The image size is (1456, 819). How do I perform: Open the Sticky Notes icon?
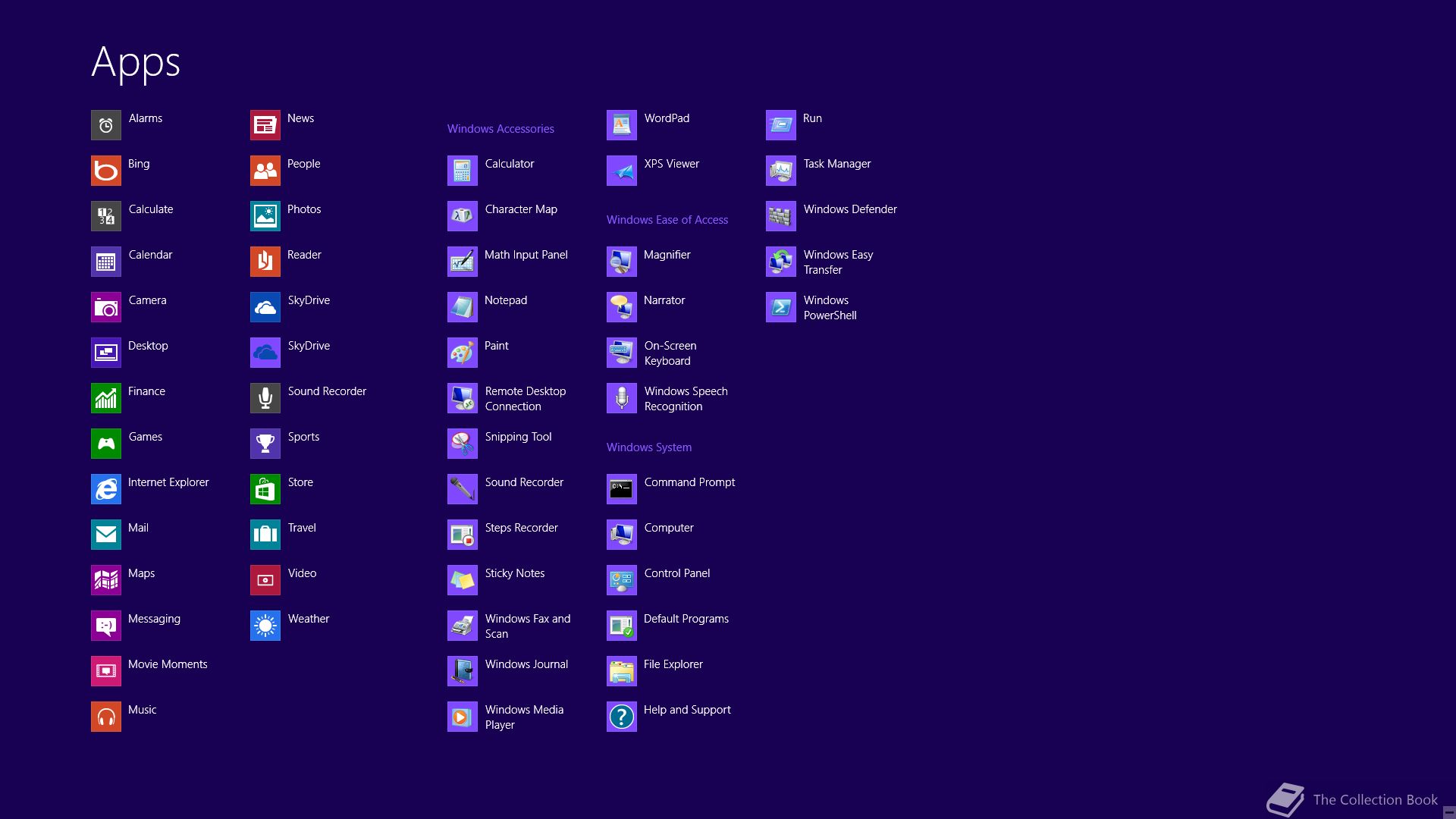[463, 580]
